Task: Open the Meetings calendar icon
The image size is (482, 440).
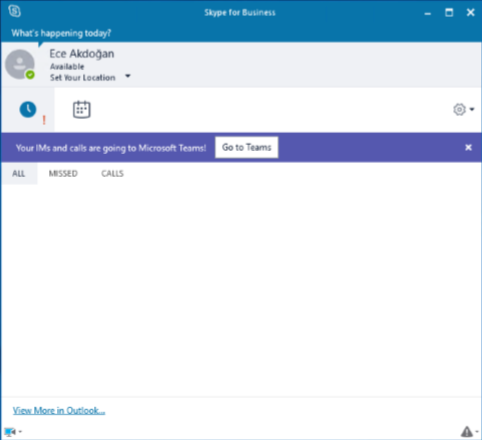Action: click(82, 109)
